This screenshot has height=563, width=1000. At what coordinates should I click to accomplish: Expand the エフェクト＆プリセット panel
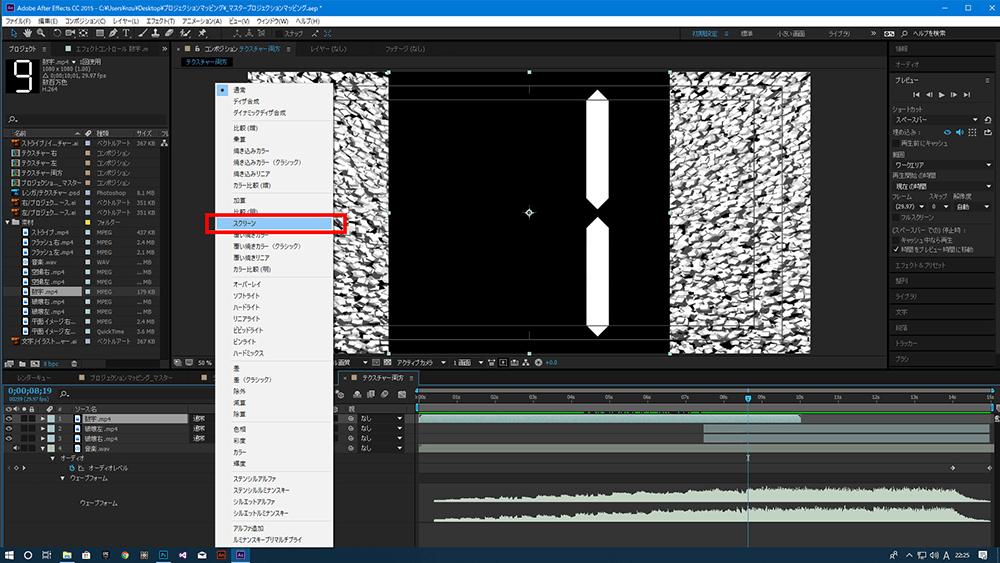click(920, 265)
